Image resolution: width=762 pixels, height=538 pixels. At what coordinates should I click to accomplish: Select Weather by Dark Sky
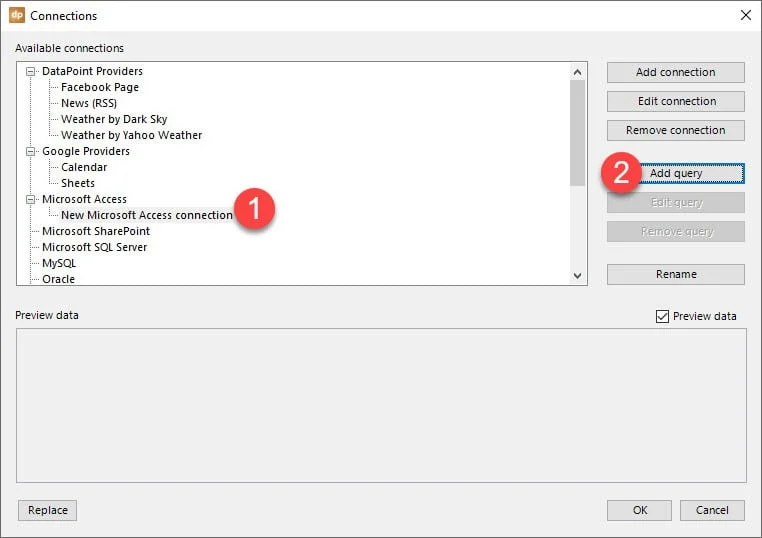(114, 120)
